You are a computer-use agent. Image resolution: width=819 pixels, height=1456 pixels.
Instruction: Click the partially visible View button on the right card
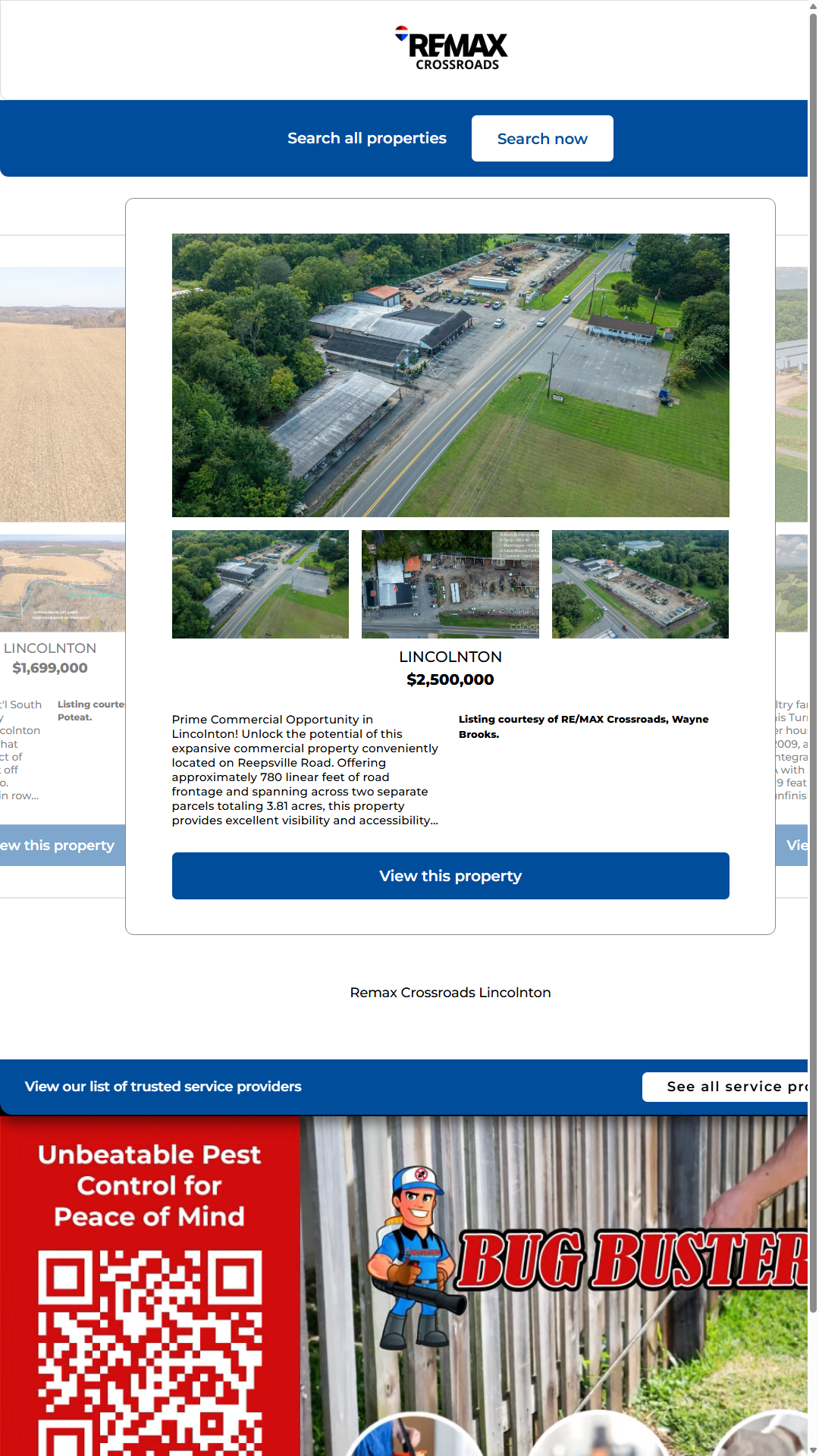point(793,846)
